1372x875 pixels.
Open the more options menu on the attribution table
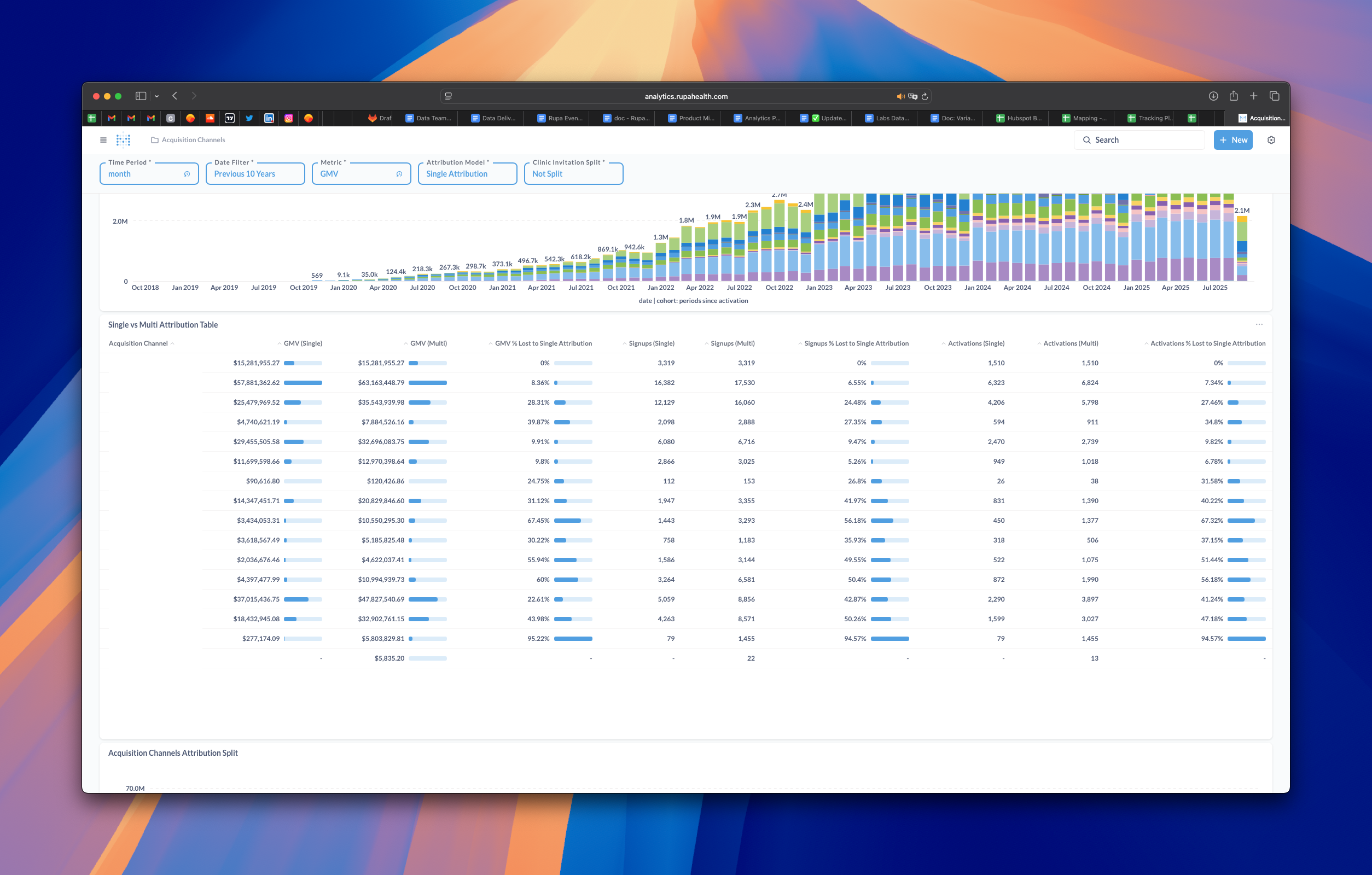tap(1259, 324)
